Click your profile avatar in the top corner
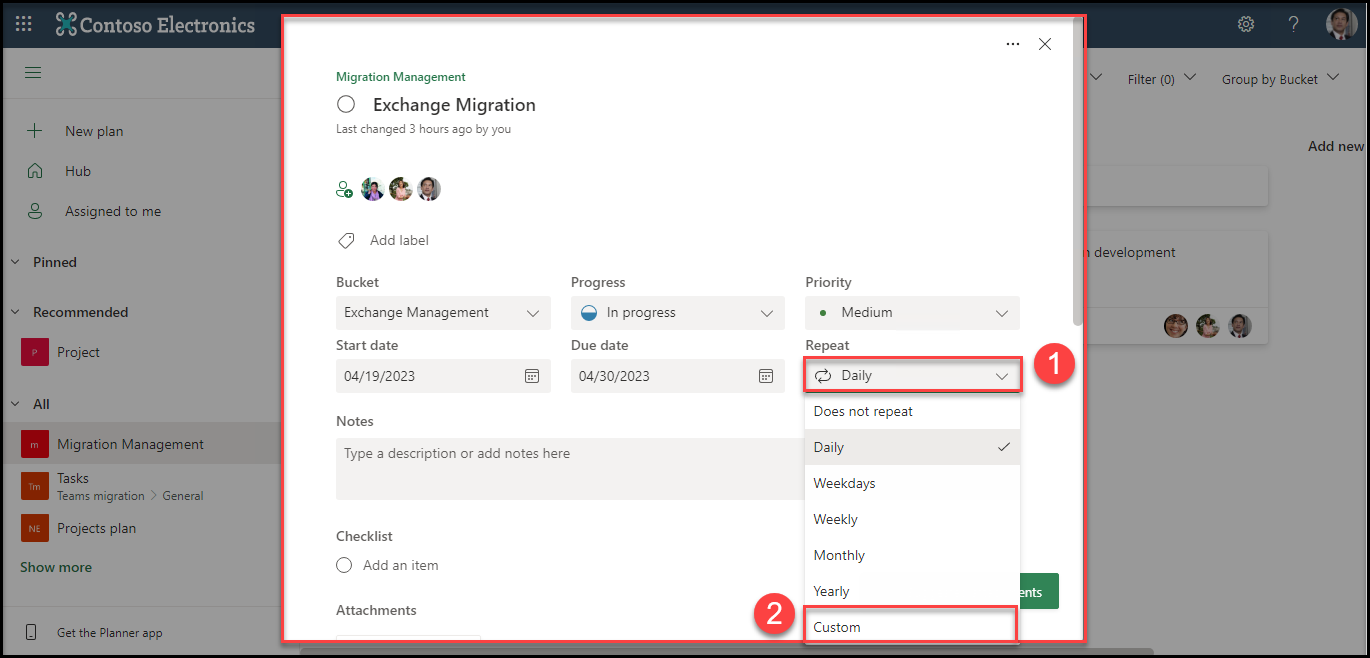 (x=1341, y=23)
